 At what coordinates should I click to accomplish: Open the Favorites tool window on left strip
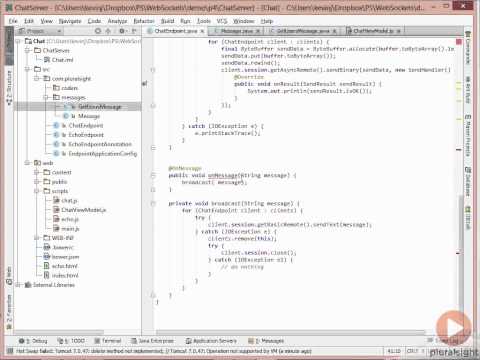(9, 312)
